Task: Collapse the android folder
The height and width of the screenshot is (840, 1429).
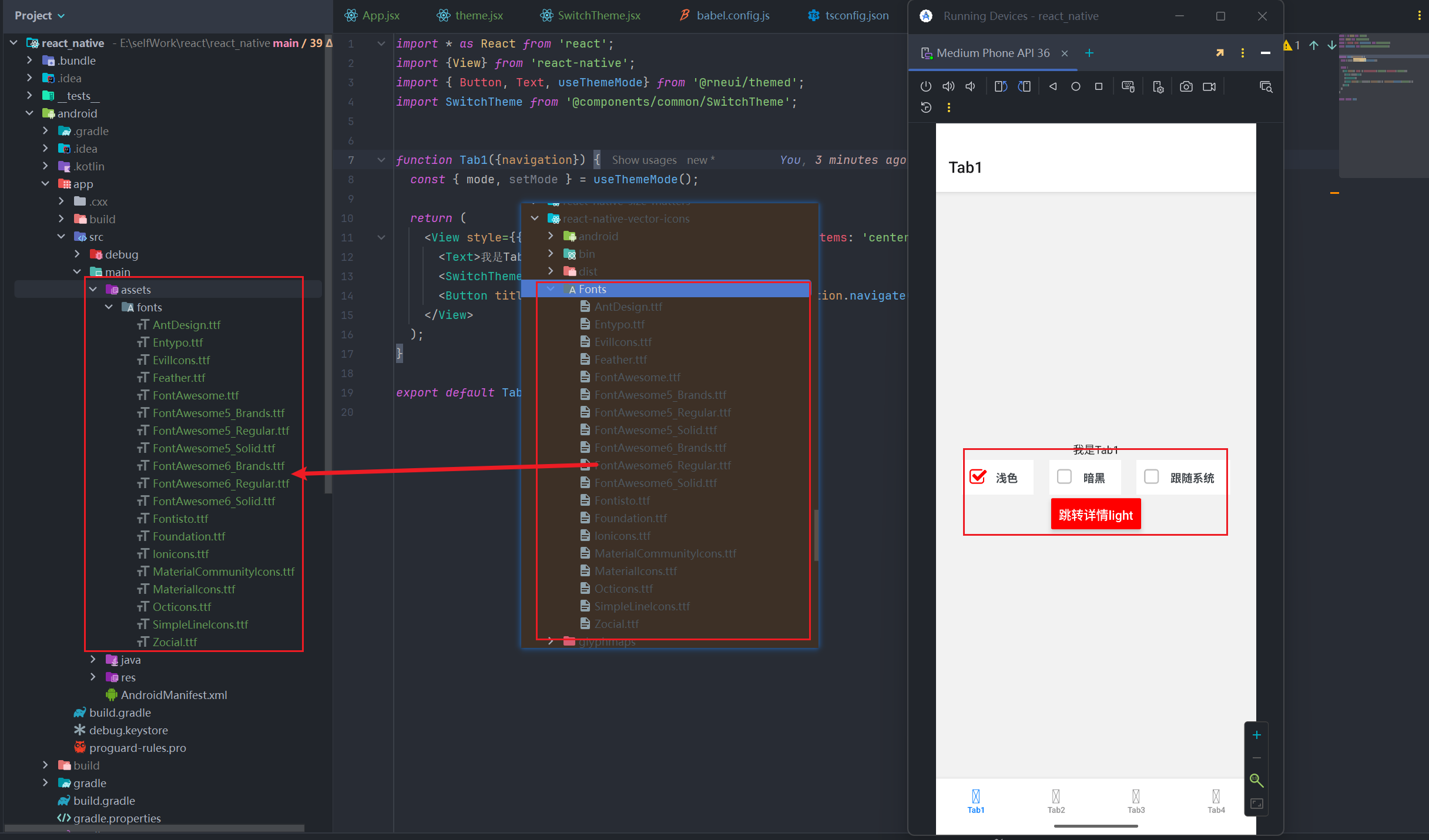Action: coord(29,113)
